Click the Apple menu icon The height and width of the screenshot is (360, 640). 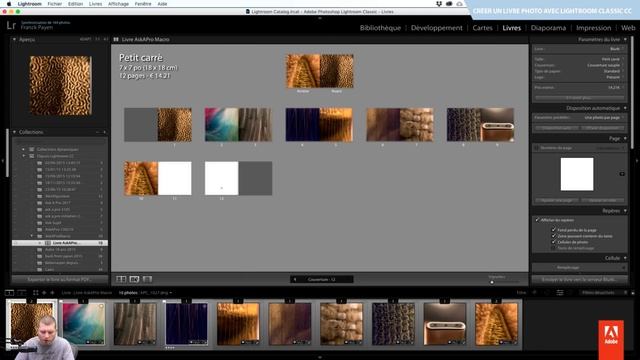tap(9, 4)
